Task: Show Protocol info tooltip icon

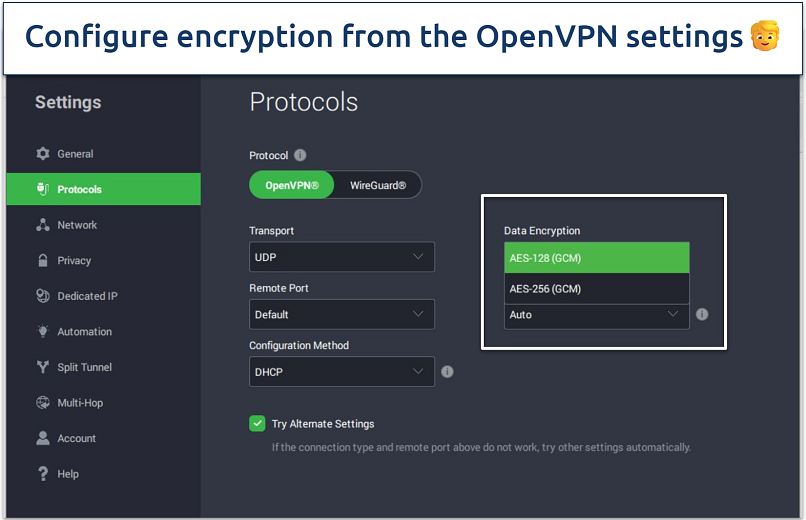Action: pyautogui.click(x=300, y=155)
